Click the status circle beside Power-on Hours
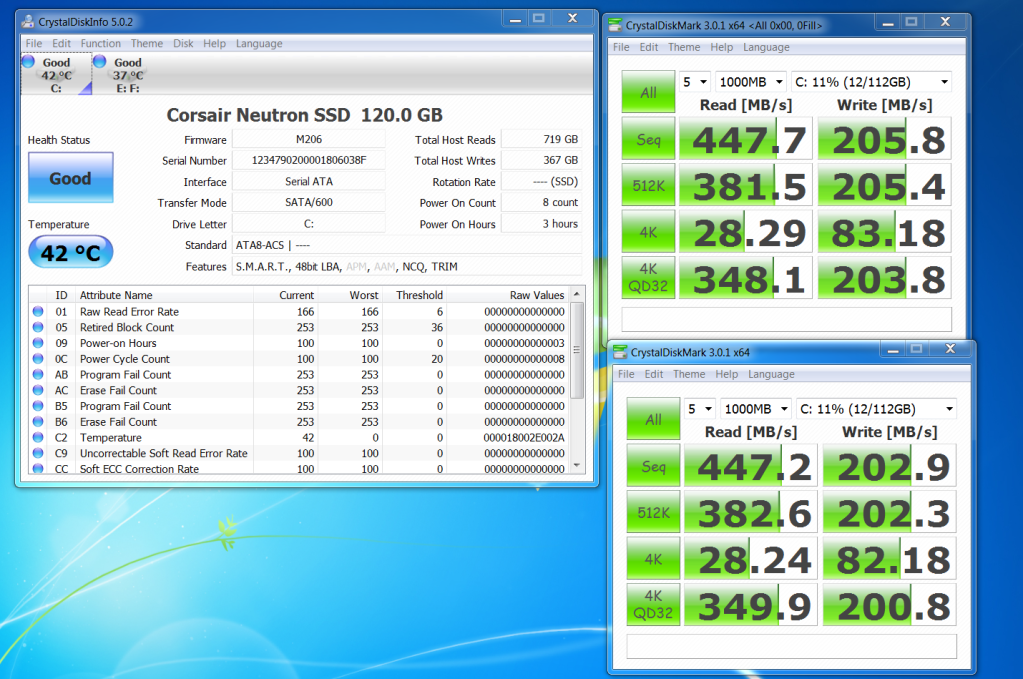This screenshot has height=679, width=1023. click(x=38, y=343)
